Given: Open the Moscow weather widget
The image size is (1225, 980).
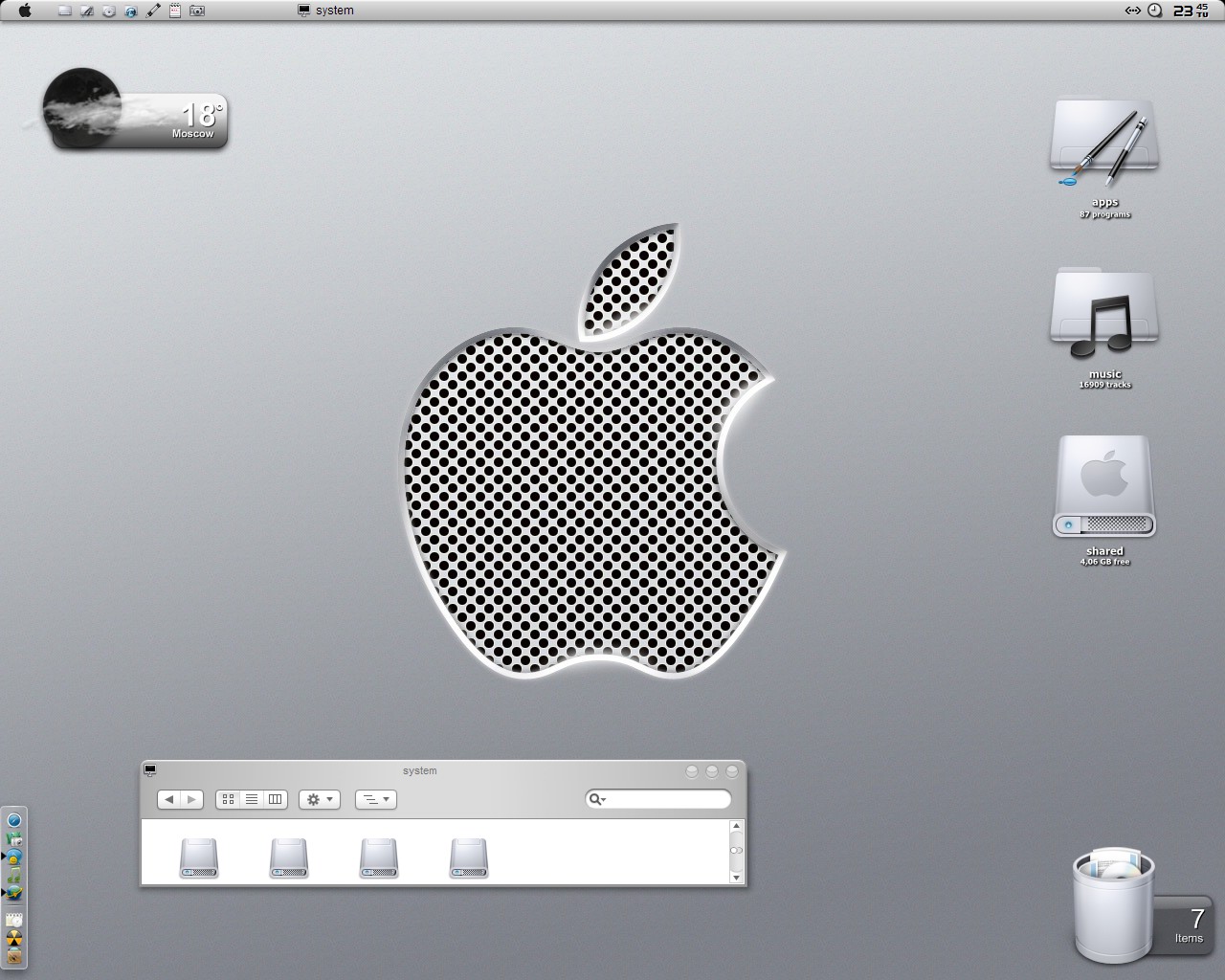Looking at the screenshot, I should point(134,110).
